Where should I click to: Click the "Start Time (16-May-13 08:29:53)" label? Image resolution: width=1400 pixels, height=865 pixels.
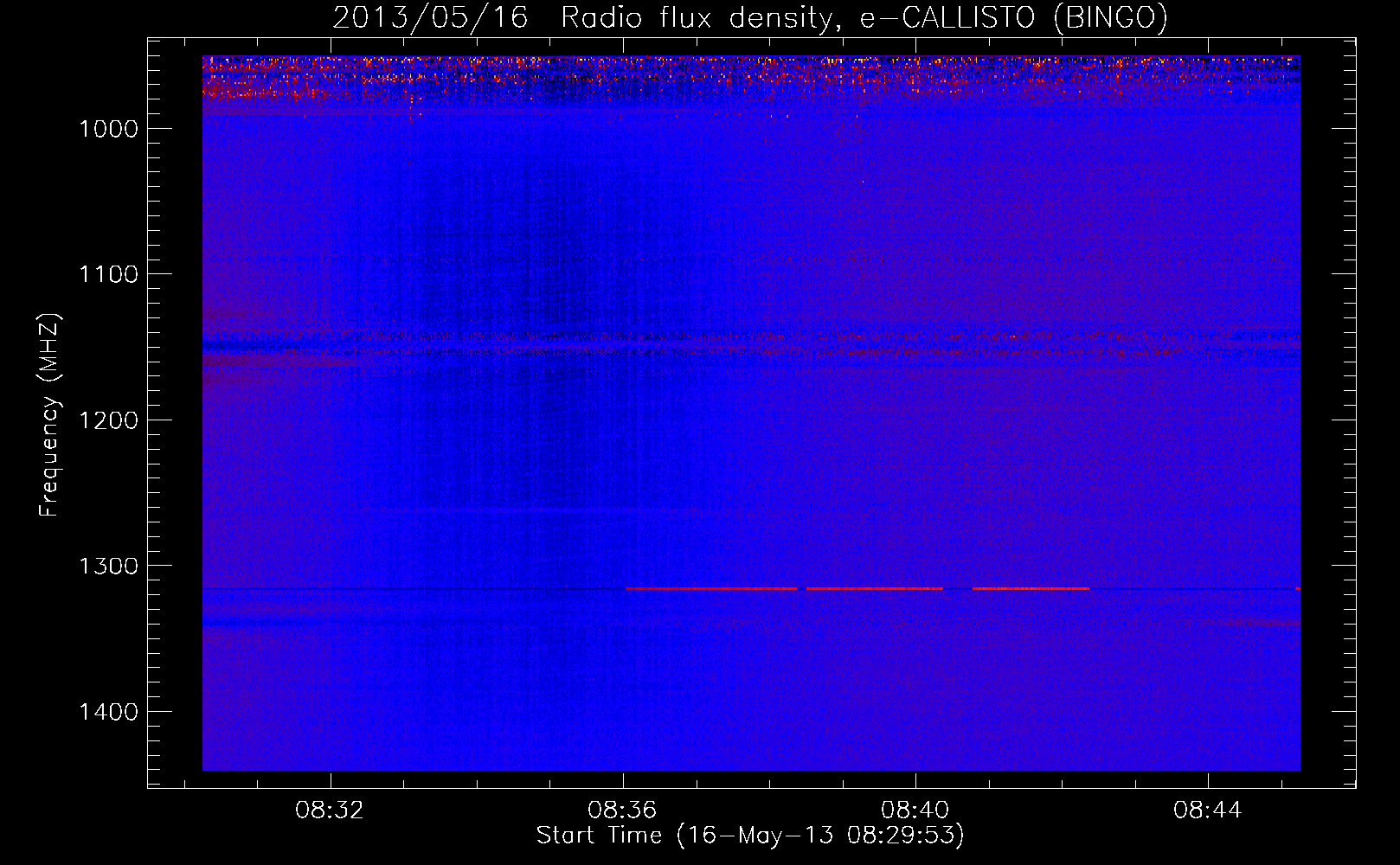click(750, 836)
